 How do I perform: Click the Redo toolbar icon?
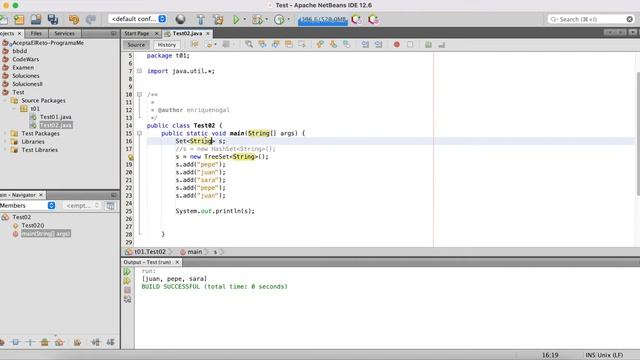point(91,19)
